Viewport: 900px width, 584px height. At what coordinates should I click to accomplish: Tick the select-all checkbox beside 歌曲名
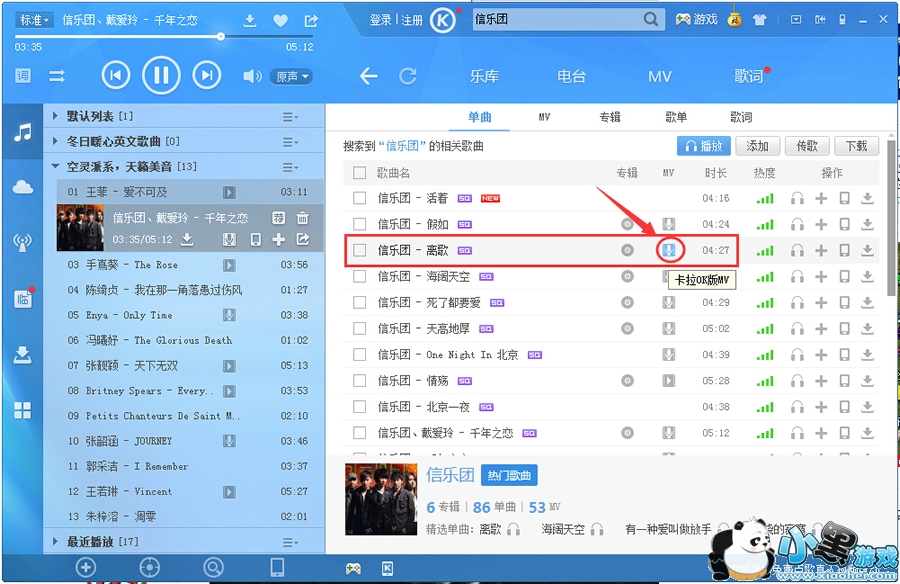[x=360, y=172]
